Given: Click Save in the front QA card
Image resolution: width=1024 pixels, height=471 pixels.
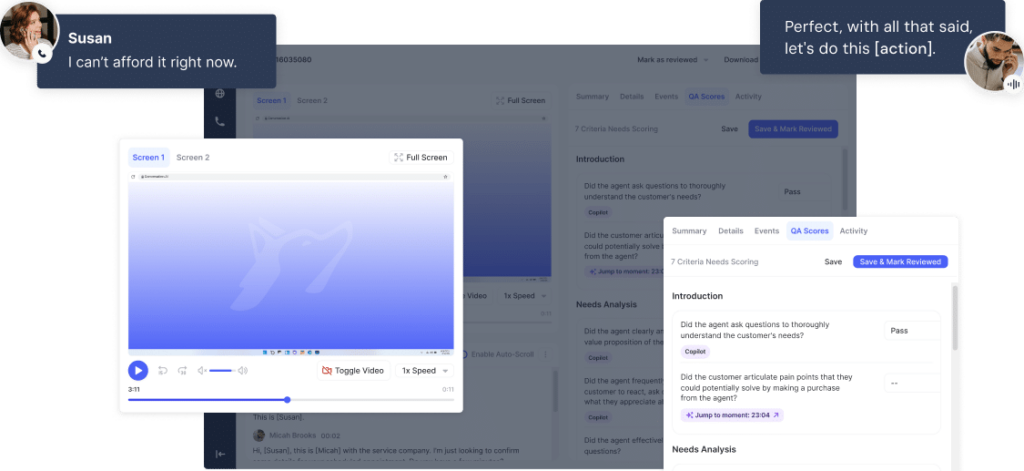Looking at the screenshot, I should coord(833,261).
